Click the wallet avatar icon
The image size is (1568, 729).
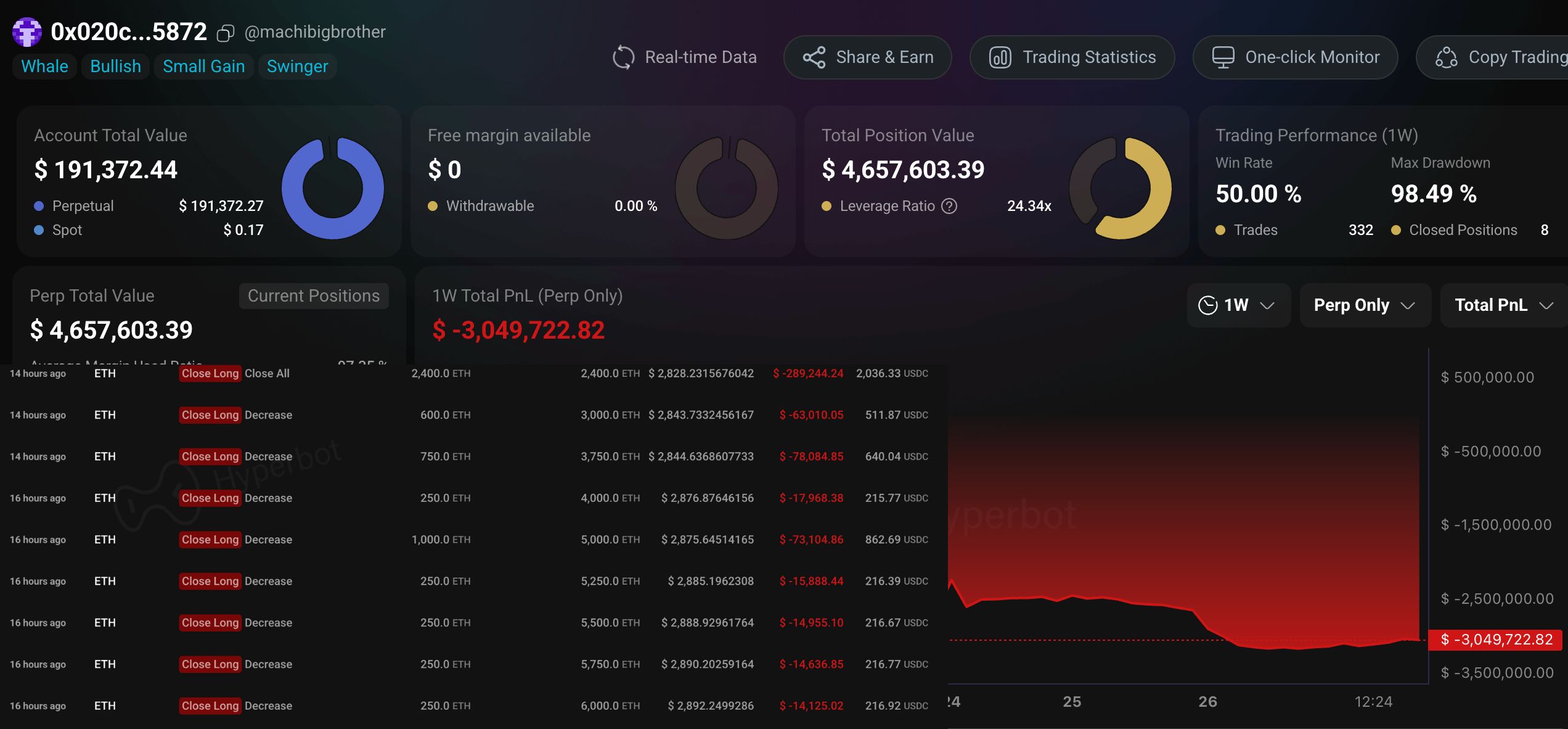tap(27, 32)
